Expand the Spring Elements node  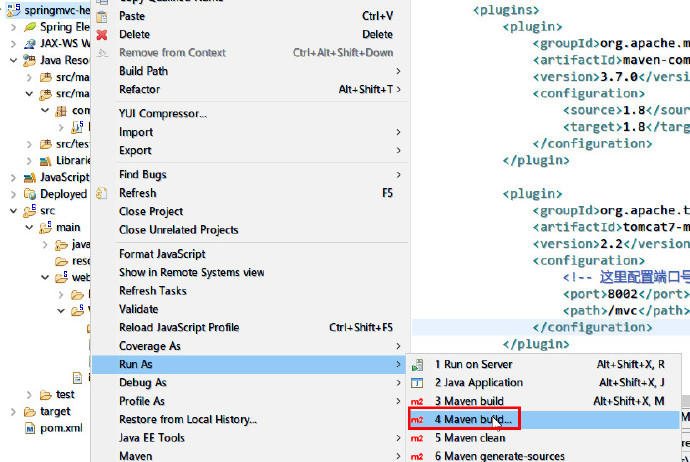(13, 27)
